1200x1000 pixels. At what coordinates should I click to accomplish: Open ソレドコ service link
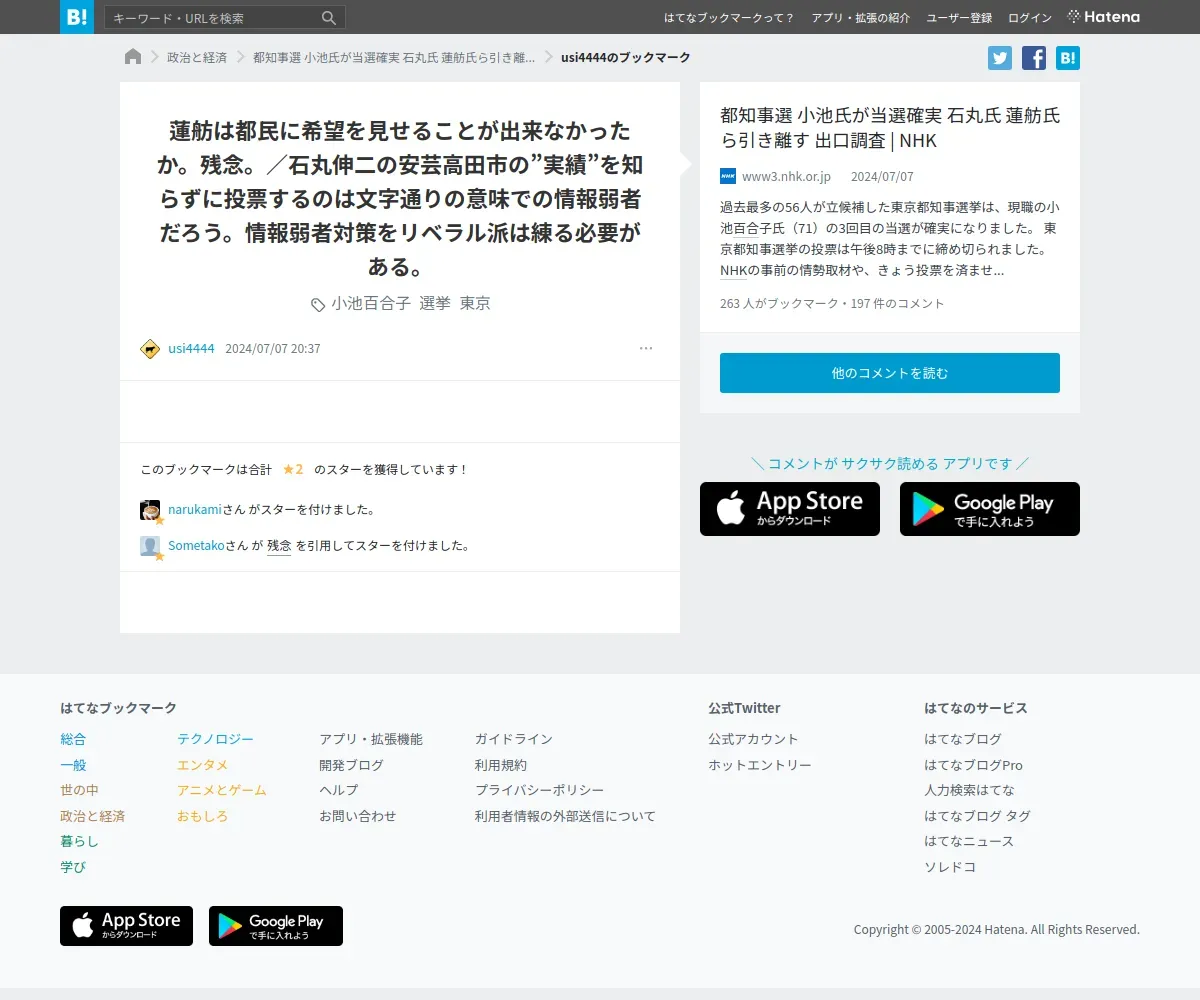(950, 867)
